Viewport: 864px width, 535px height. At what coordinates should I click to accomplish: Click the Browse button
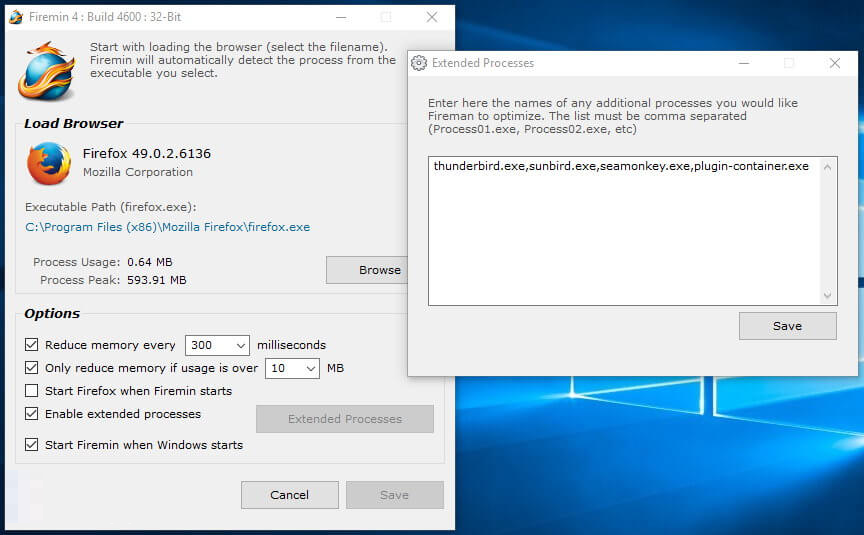pos(367,270)
